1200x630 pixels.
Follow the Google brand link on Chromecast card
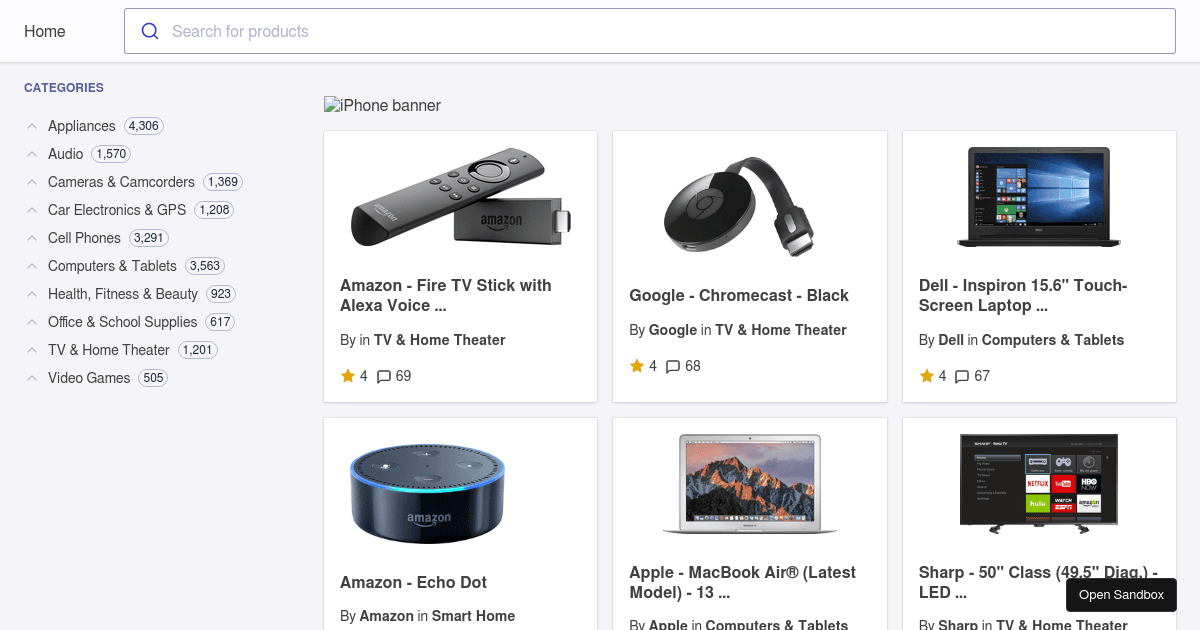(x=672, y=330)
